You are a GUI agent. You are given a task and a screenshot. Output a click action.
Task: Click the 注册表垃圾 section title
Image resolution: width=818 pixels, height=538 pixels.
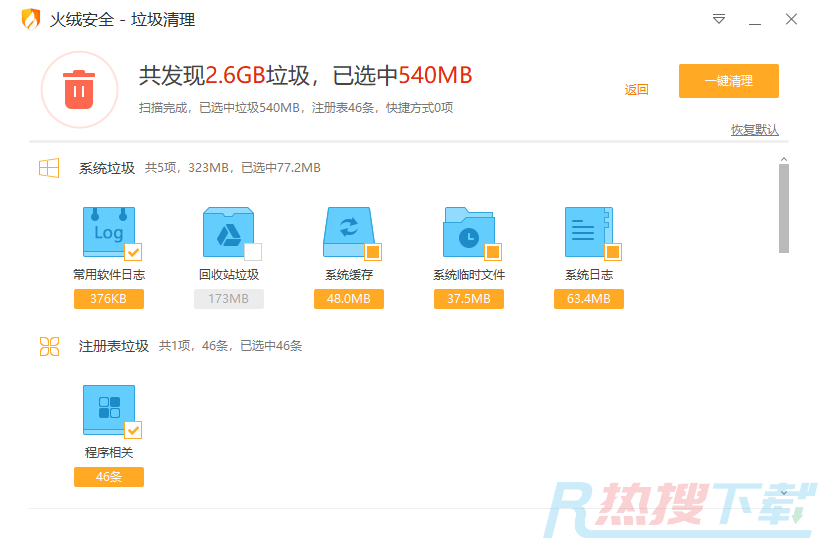point(114,346)
